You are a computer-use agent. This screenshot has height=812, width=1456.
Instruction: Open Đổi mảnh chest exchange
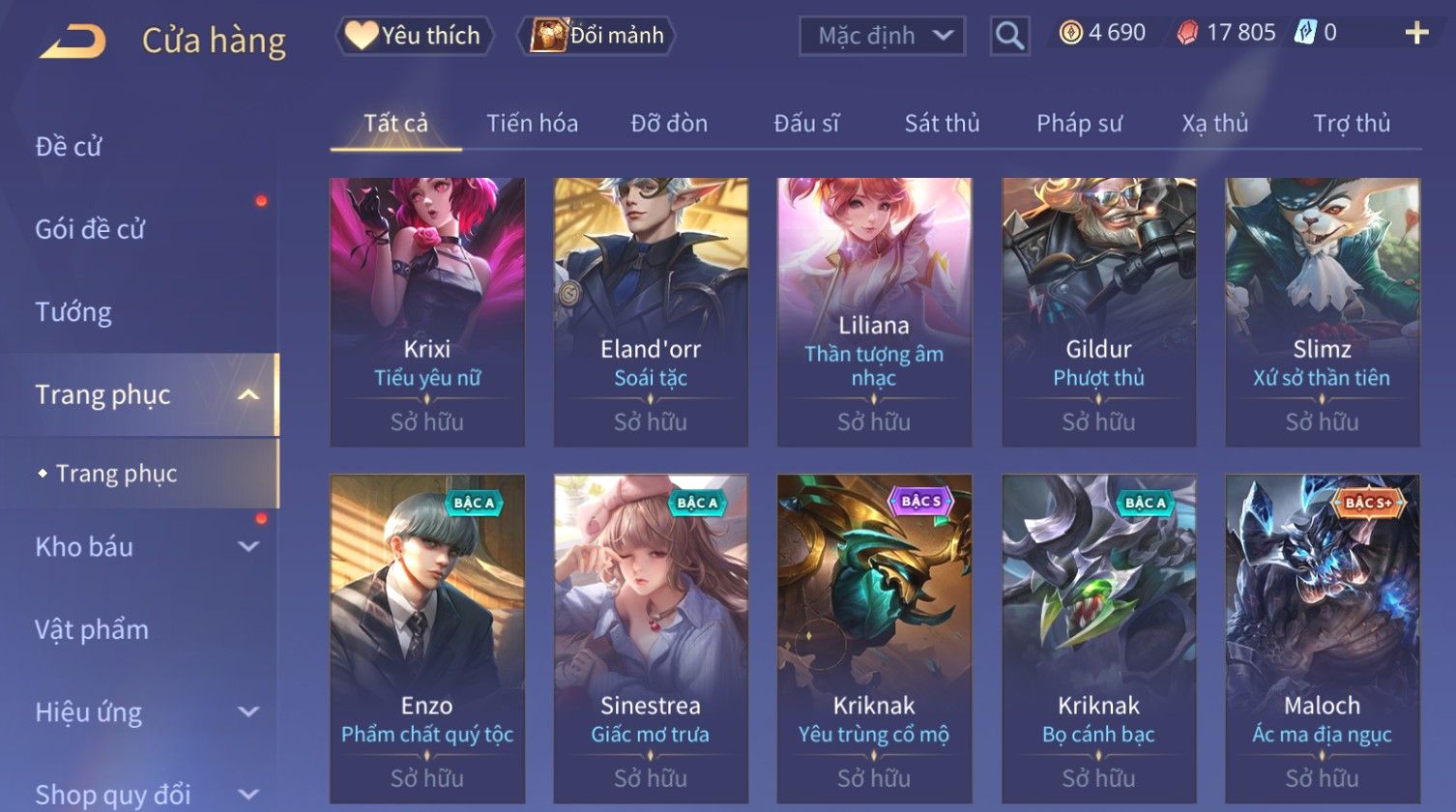(597, 36)
